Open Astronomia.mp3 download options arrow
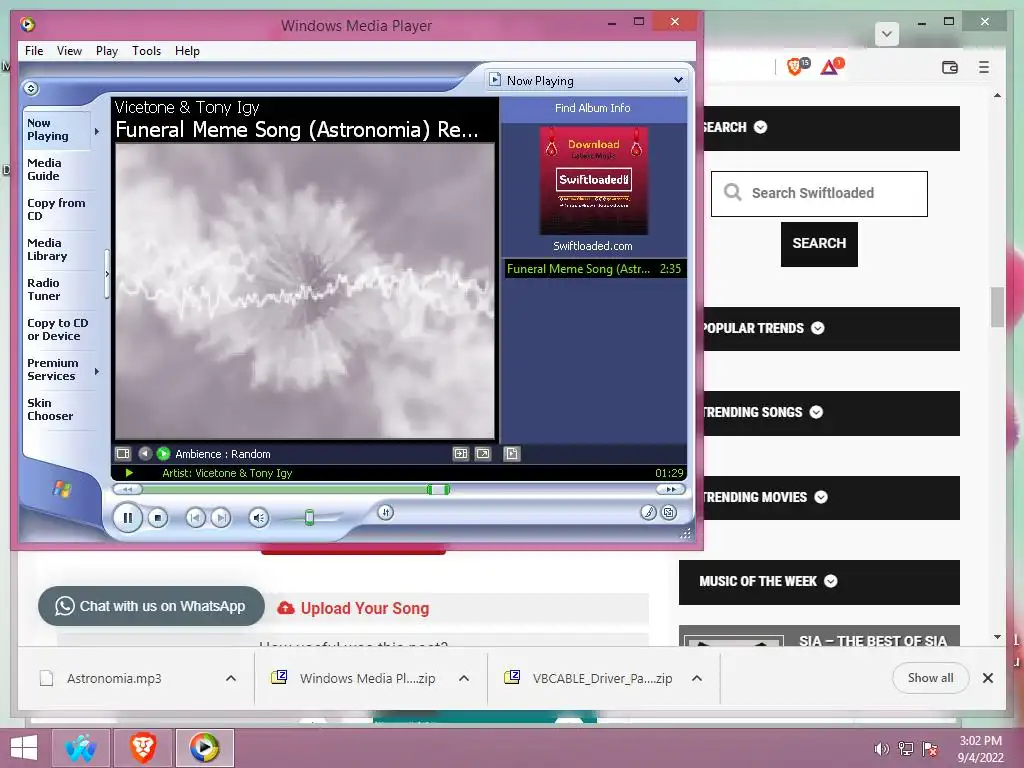The width and height of the screenshot is (1024, 768). (231, 679)
